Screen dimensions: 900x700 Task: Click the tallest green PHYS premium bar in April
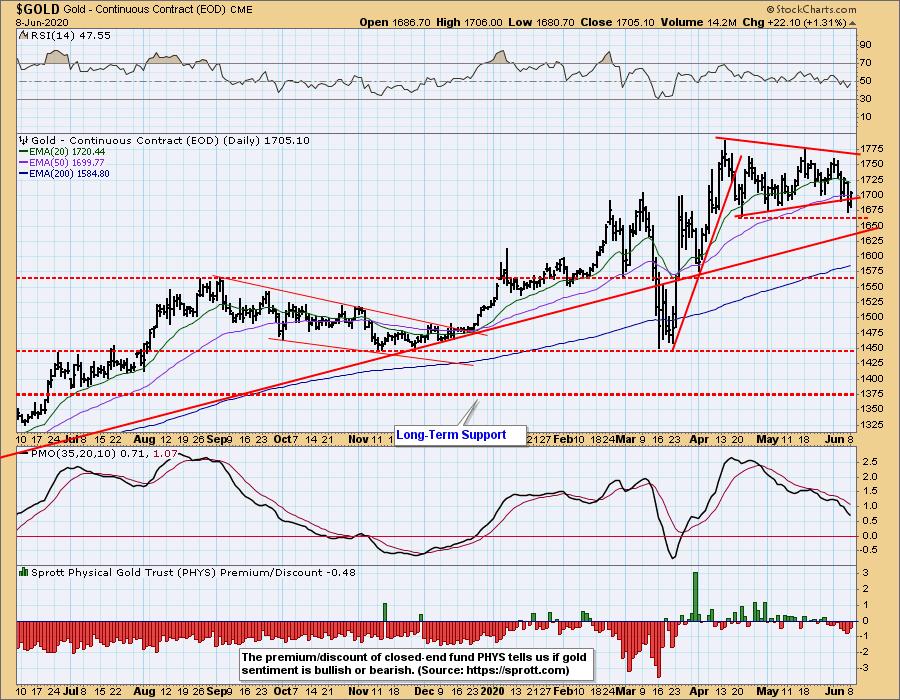click(696, 597)
